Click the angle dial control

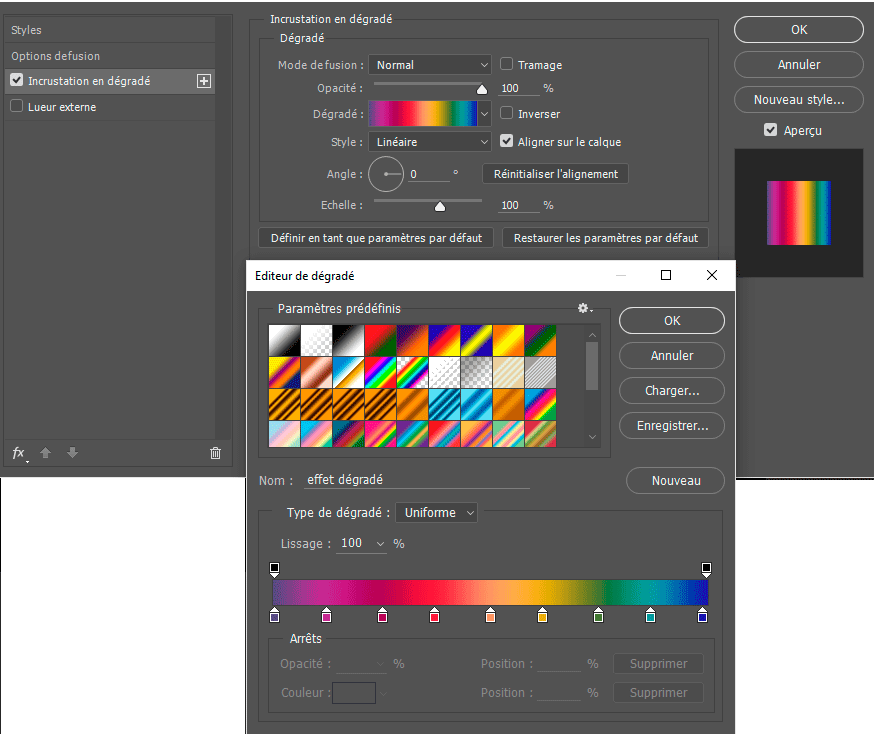click(x=386, y=174)
